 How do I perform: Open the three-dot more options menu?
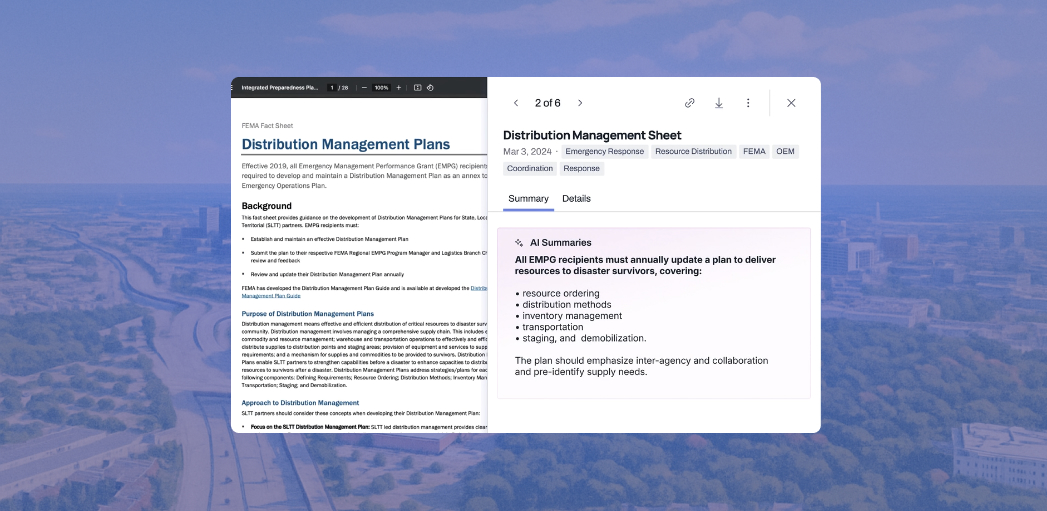coord(748,103)
